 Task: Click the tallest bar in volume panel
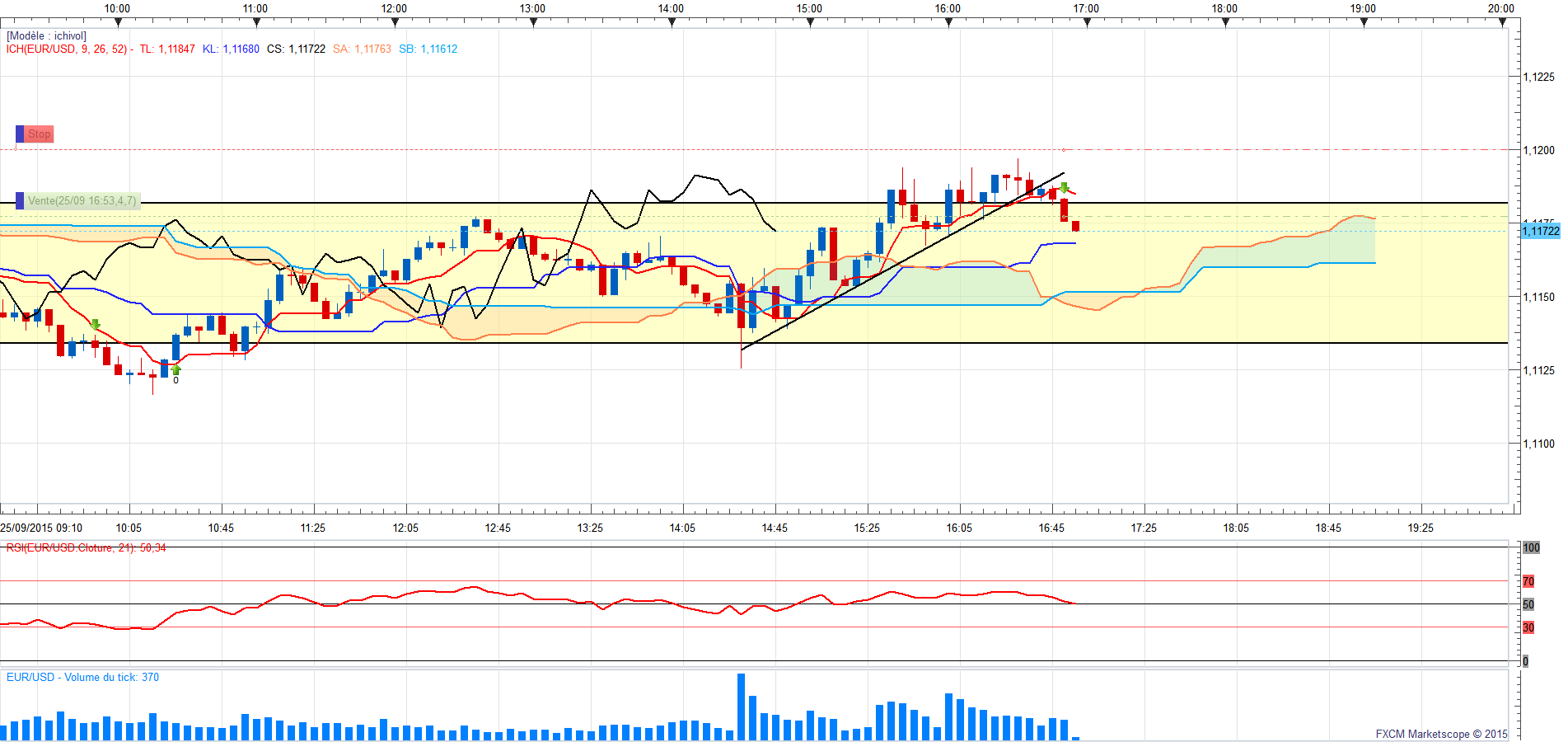tap(741, 707)
